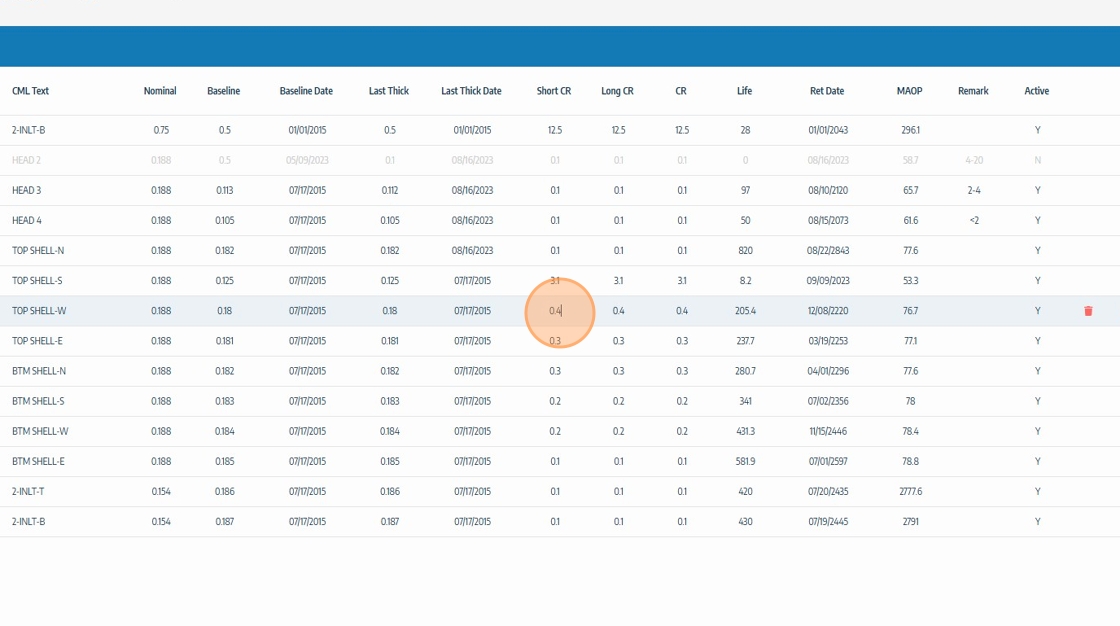Image resolution: width=1120 pixels, height=626 pixels.
Task: Click the TOP SHELL-E row name
Action: click(x=37, y=341)
